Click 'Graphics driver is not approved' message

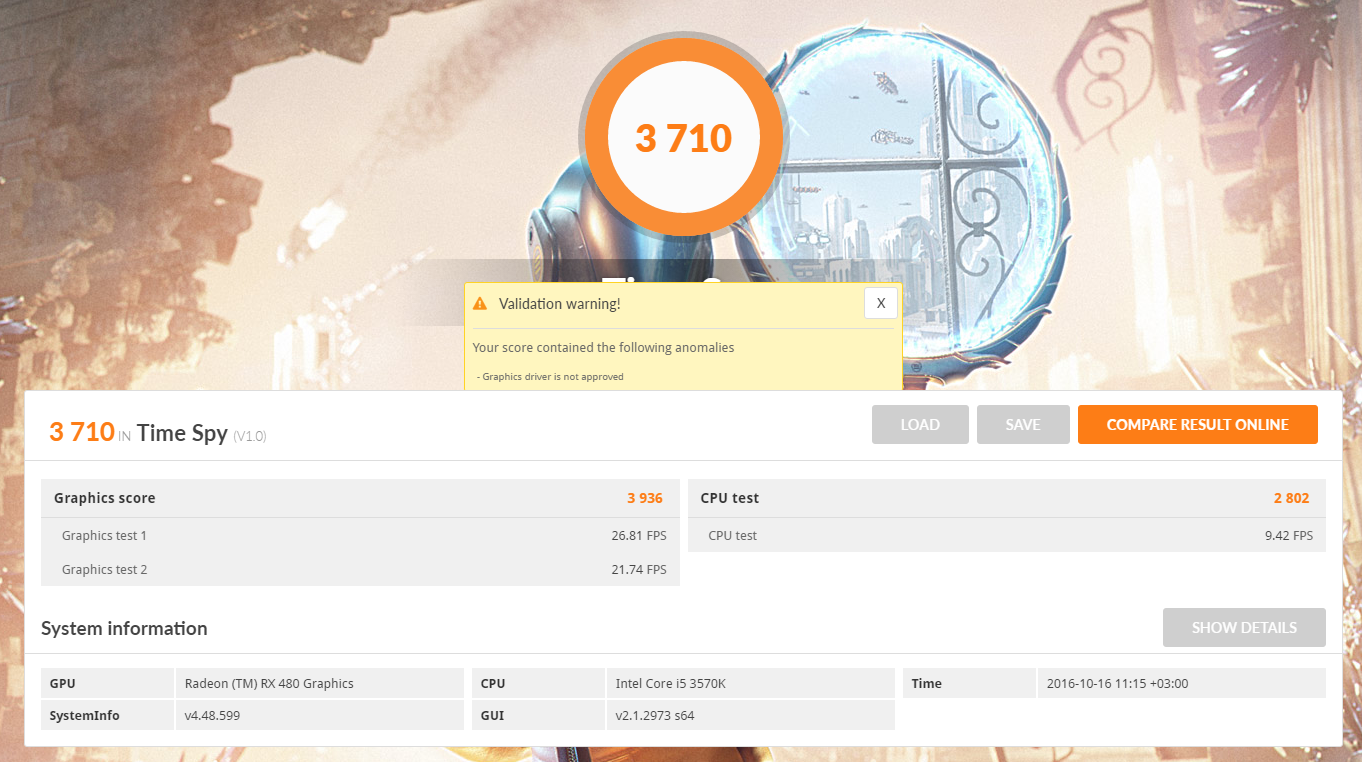(552, 377)
